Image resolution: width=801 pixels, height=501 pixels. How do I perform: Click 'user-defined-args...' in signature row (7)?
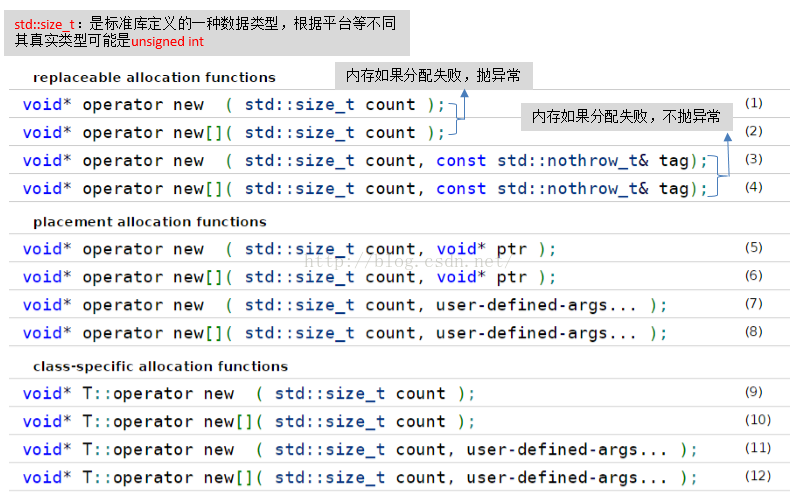point(536,305)
